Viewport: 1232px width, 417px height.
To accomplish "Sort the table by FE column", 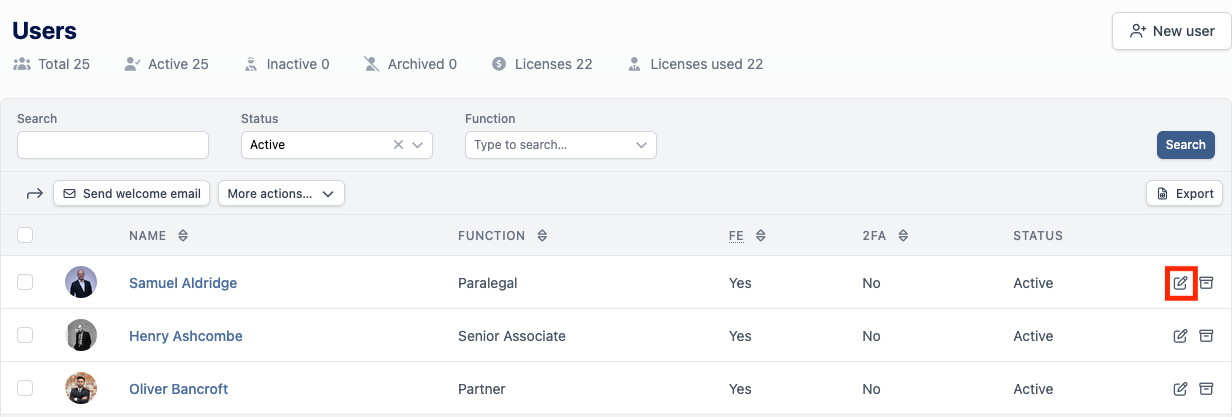I will (760, 236).
